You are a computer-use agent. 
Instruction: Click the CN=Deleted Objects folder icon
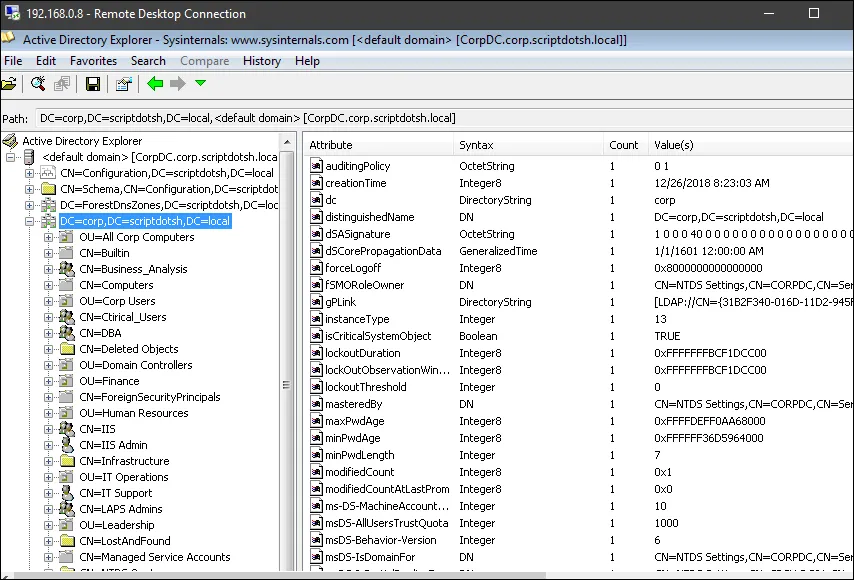click(66, 349)
